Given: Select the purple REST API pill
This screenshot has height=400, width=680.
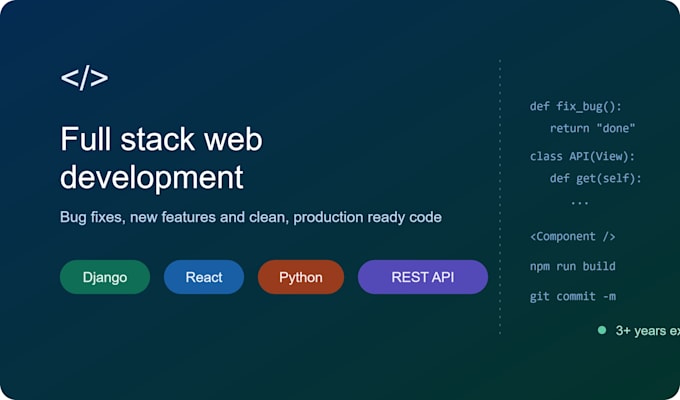Looking at the screenshot, I should coord(423,277).
